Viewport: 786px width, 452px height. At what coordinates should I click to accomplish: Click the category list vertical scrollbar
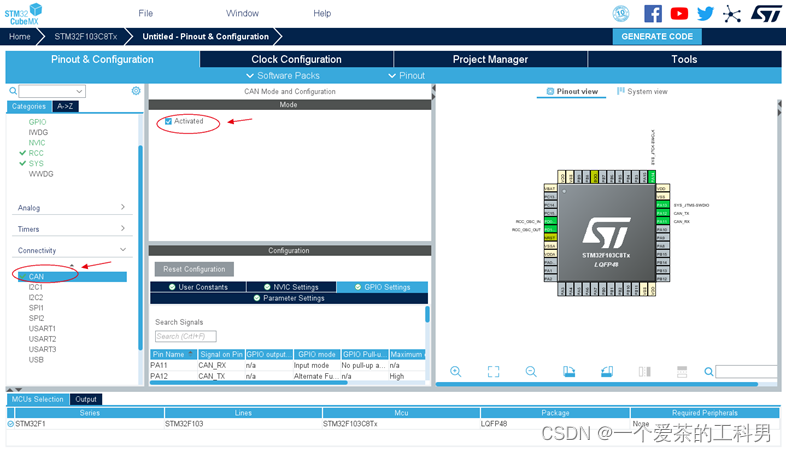click(140, 248)
